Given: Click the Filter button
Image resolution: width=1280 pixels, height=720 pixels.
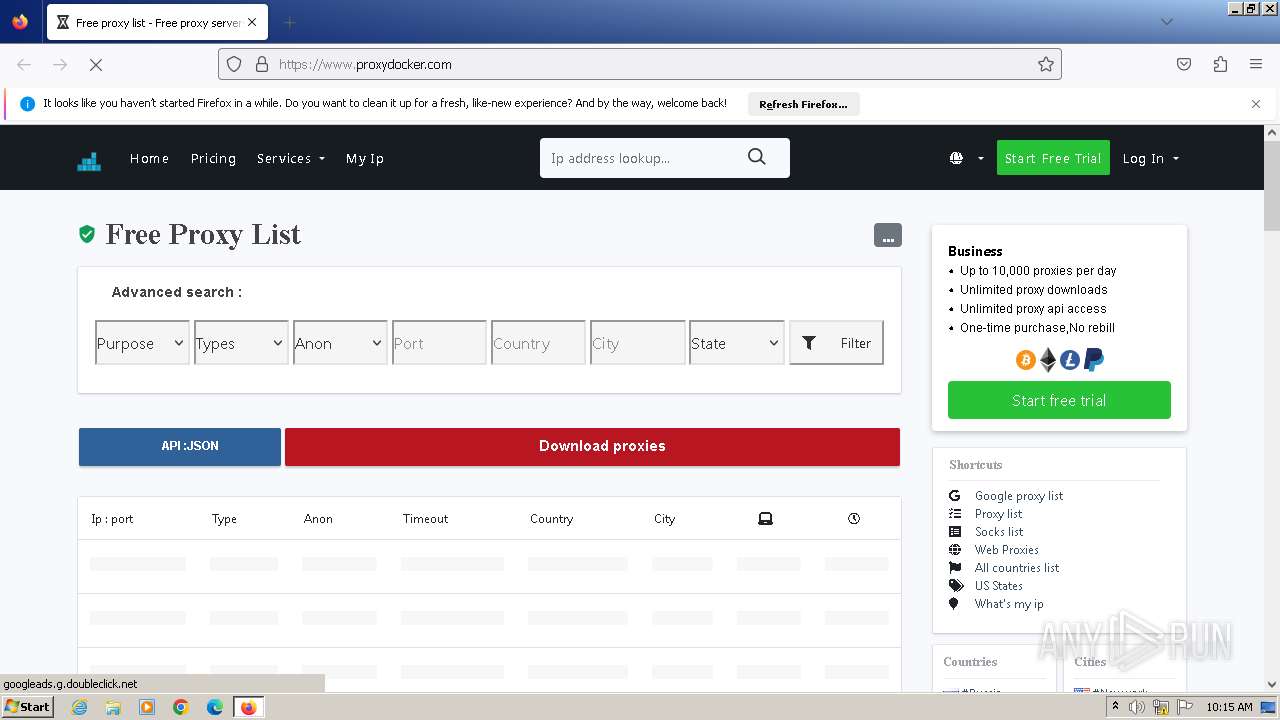Looking at the screenshot, I should click(836, 343).
